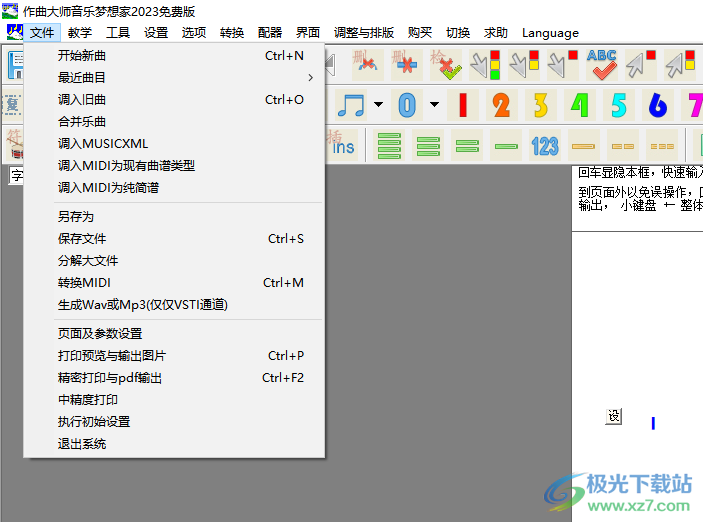Click the app logo icon in menu bar
703x522 pixels.
[x=15, y=32]
